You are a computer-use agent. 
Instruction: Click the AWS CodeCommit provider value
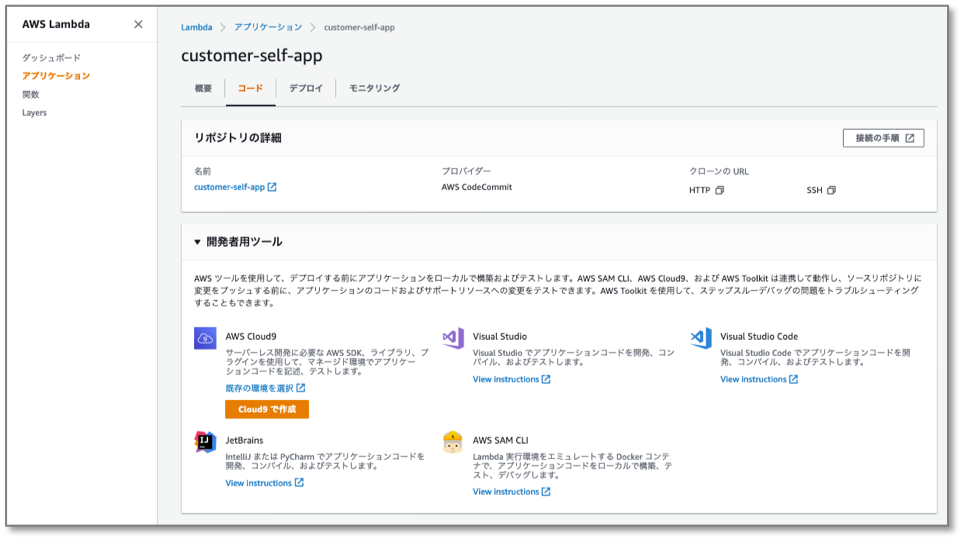coord(477,187)
